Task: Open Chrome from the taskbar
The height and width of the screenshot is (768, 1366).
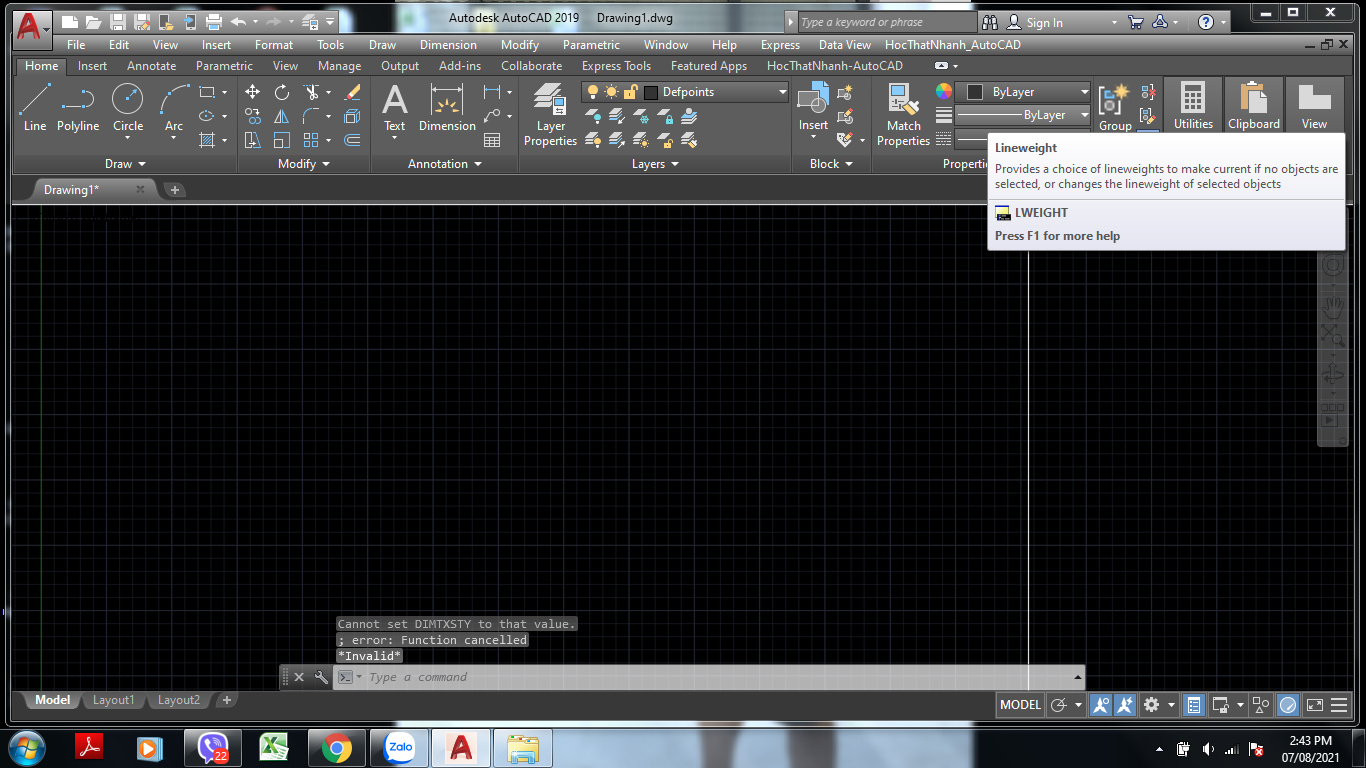Action: (x=336, y=748)
